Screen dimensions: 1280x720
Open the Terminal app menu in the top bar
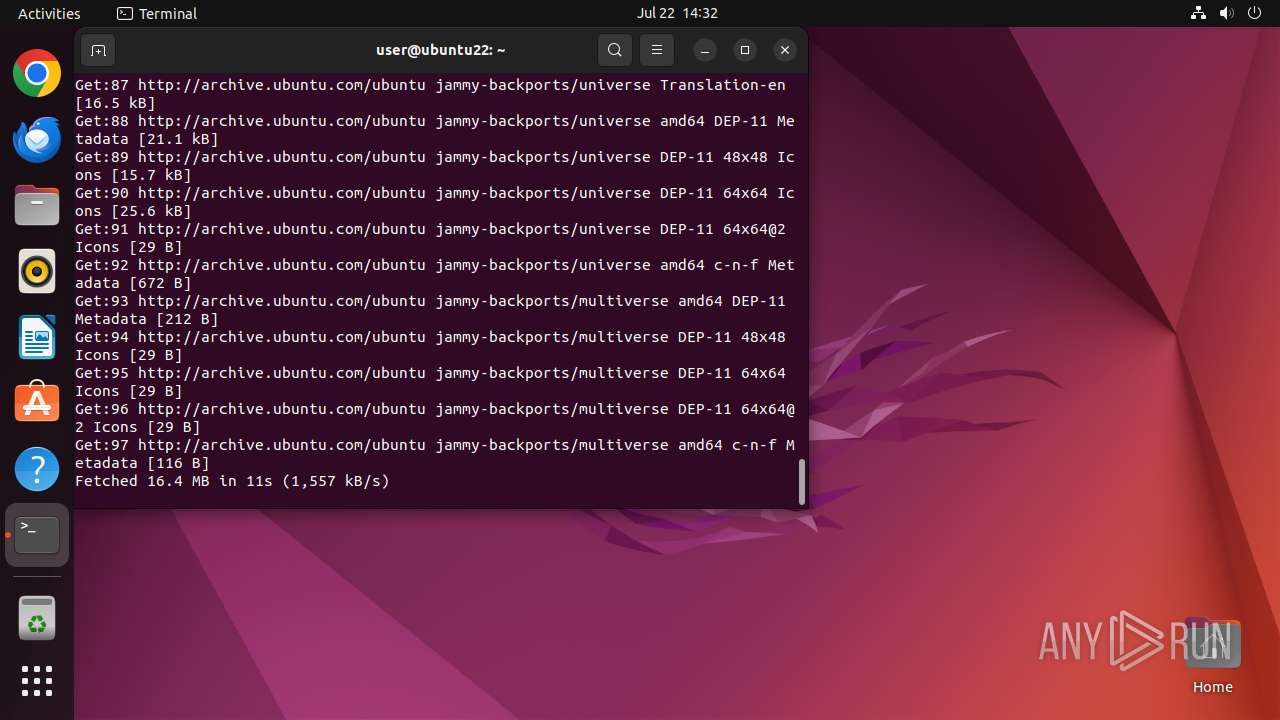coord(157,13)
